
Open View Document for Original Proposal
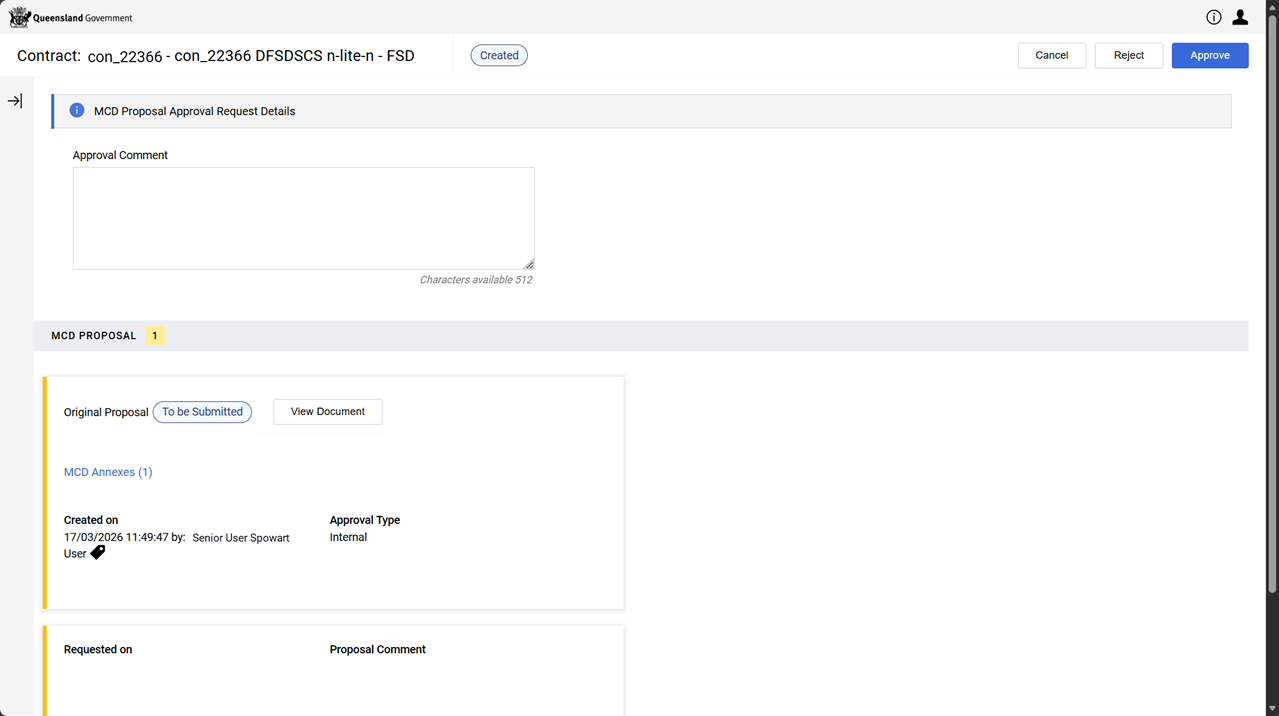327,412
